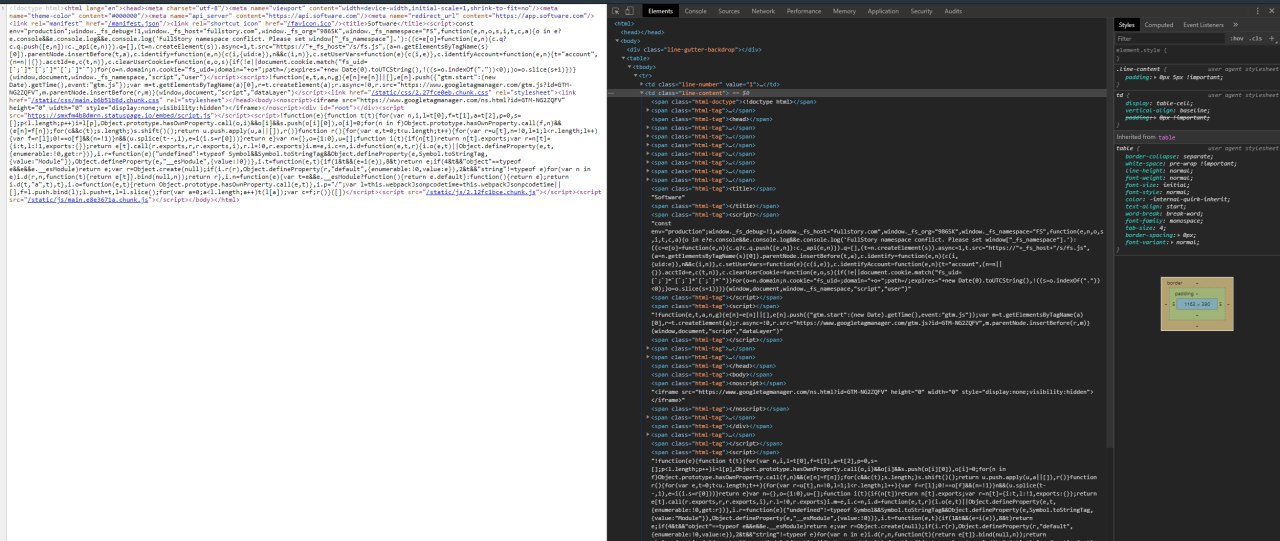Collapse the tbody node in DOM tree
Image resolution: width=1280 pixels, height=541 pixels.
631,67
